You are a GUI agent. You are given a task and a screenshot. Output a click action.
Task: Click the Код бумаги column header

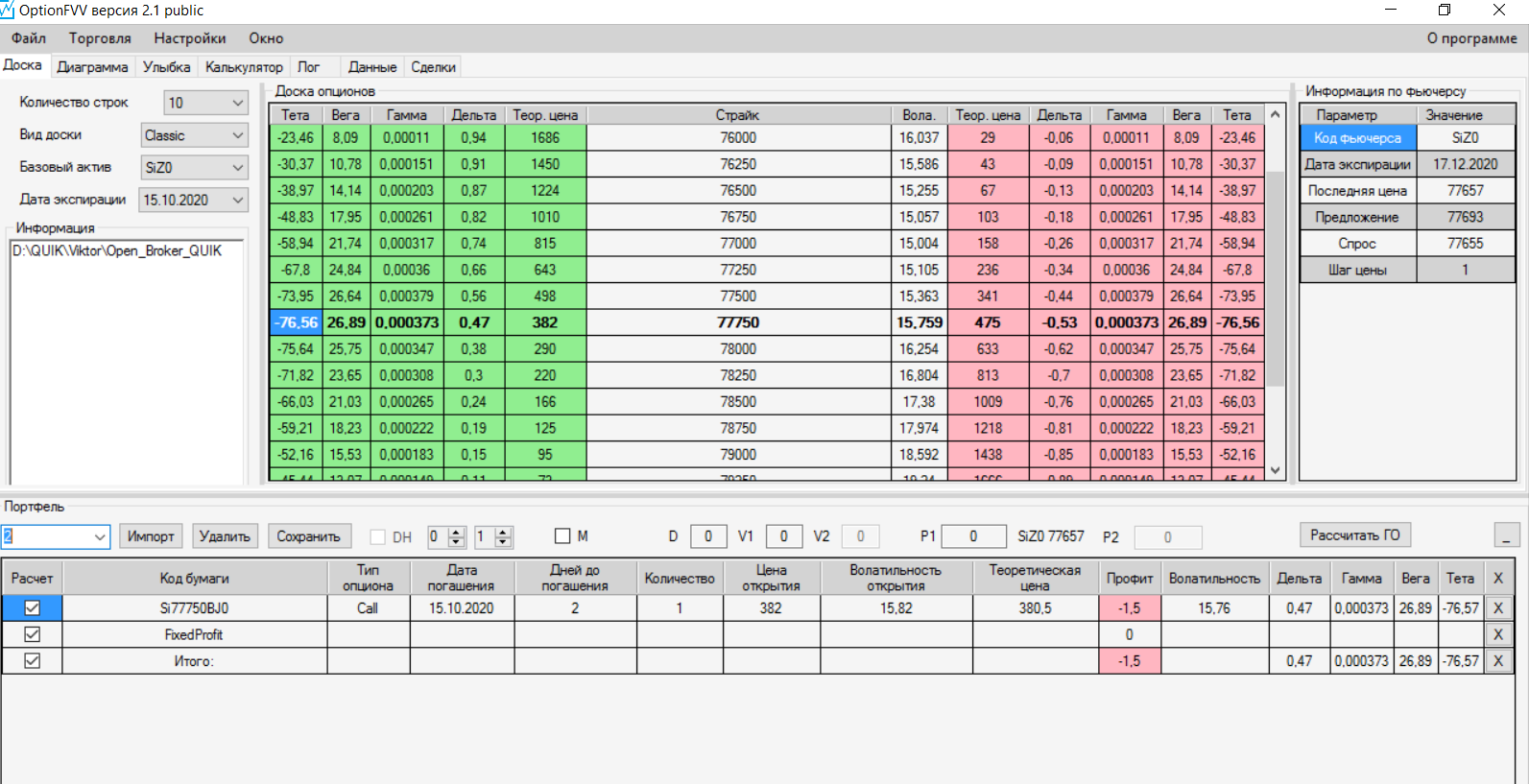(195, 578)
